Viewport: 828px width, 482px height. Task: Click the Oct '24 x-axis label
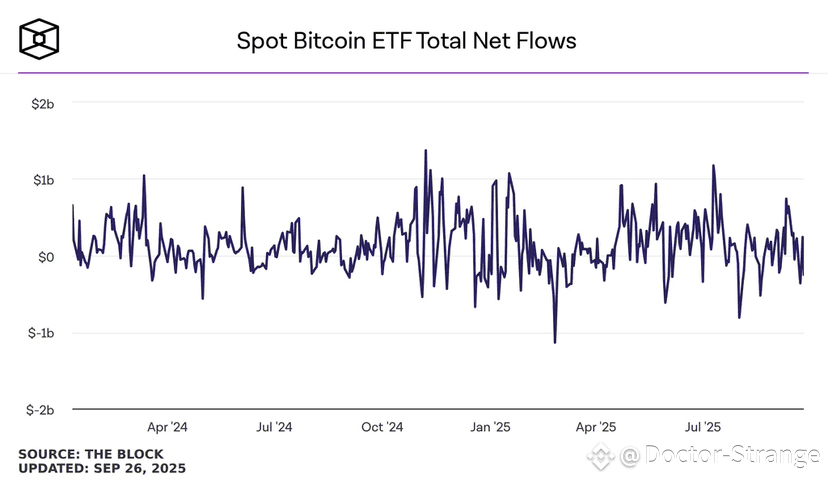(x=382, y=427)
